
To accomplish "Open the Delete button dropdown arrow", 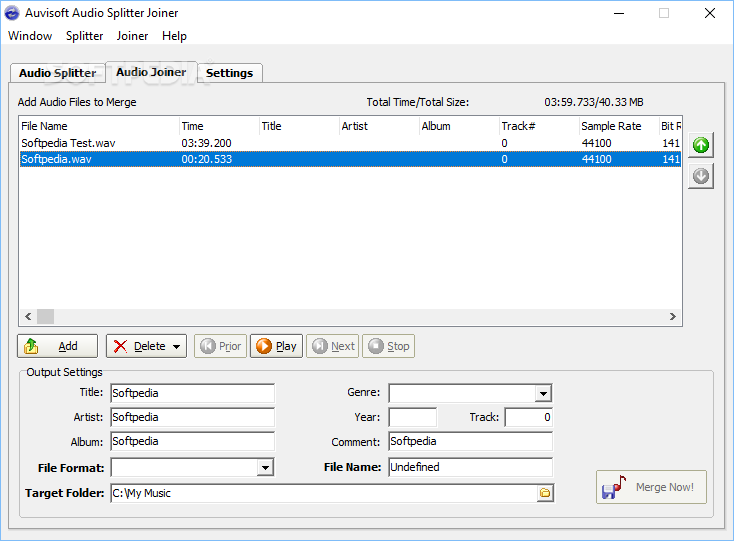I will pos(176,347).
